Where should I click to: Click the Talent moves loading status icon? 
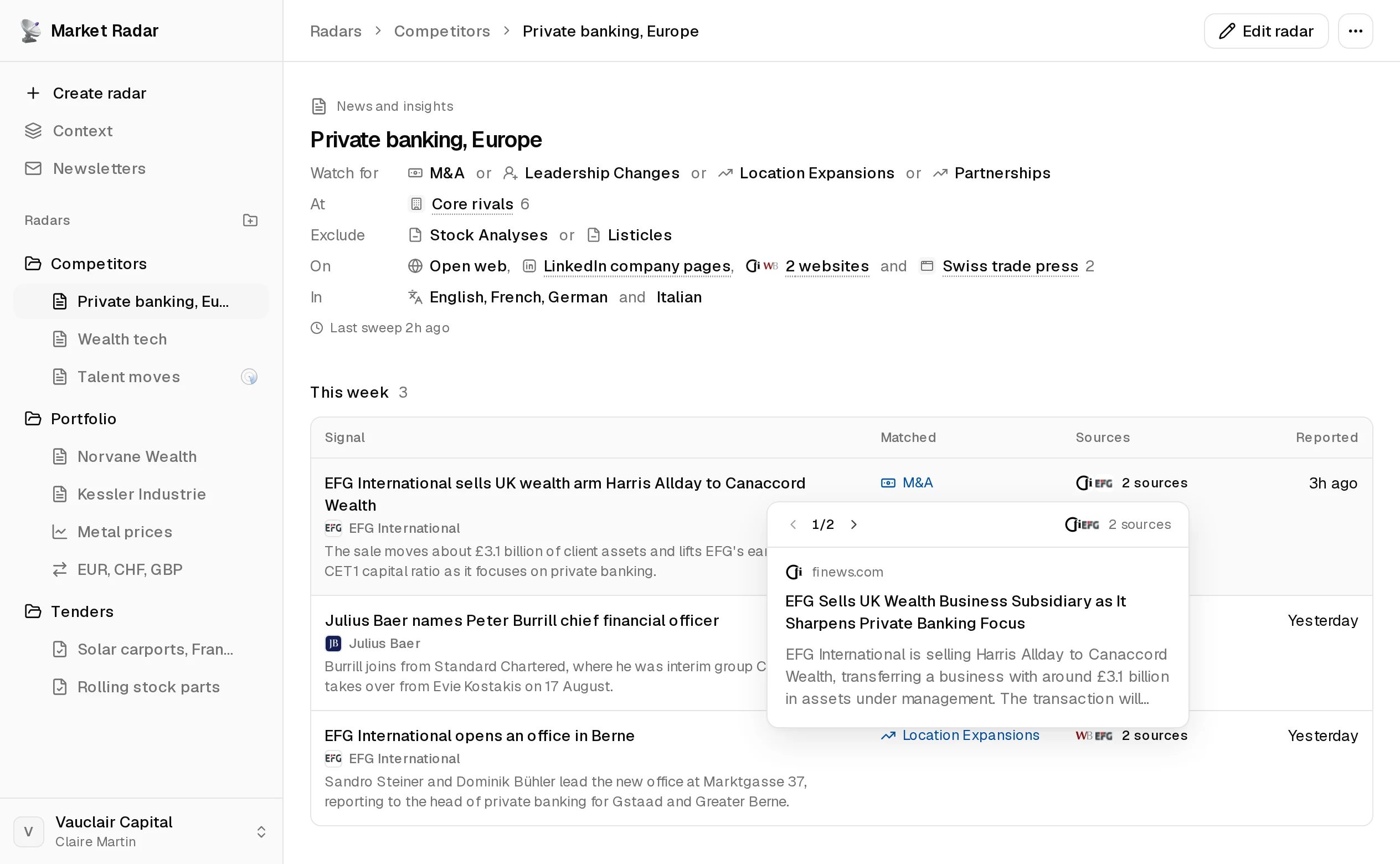(249, 377)
